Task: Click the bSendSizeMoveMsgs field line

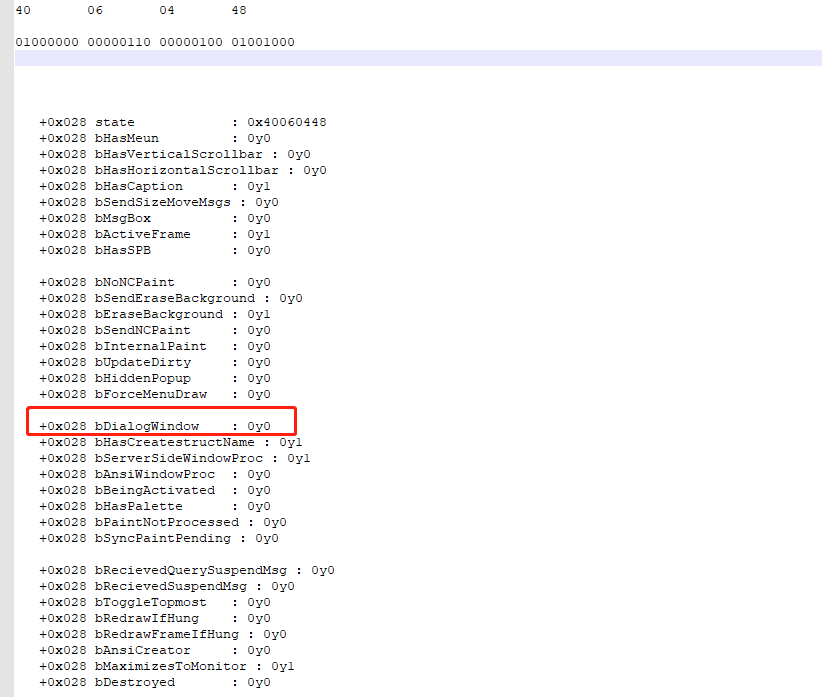Action: pos(159,202)
